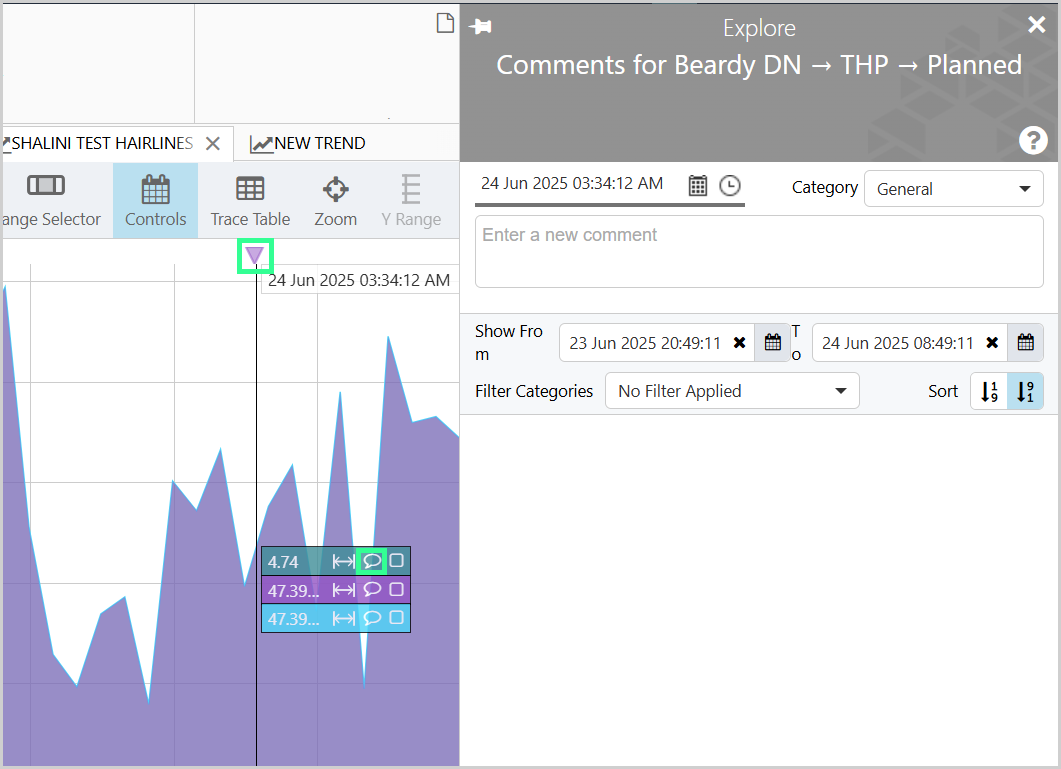Click span icon on purple 47.39 row
1061x769 pixels.
tap(344, 590)
